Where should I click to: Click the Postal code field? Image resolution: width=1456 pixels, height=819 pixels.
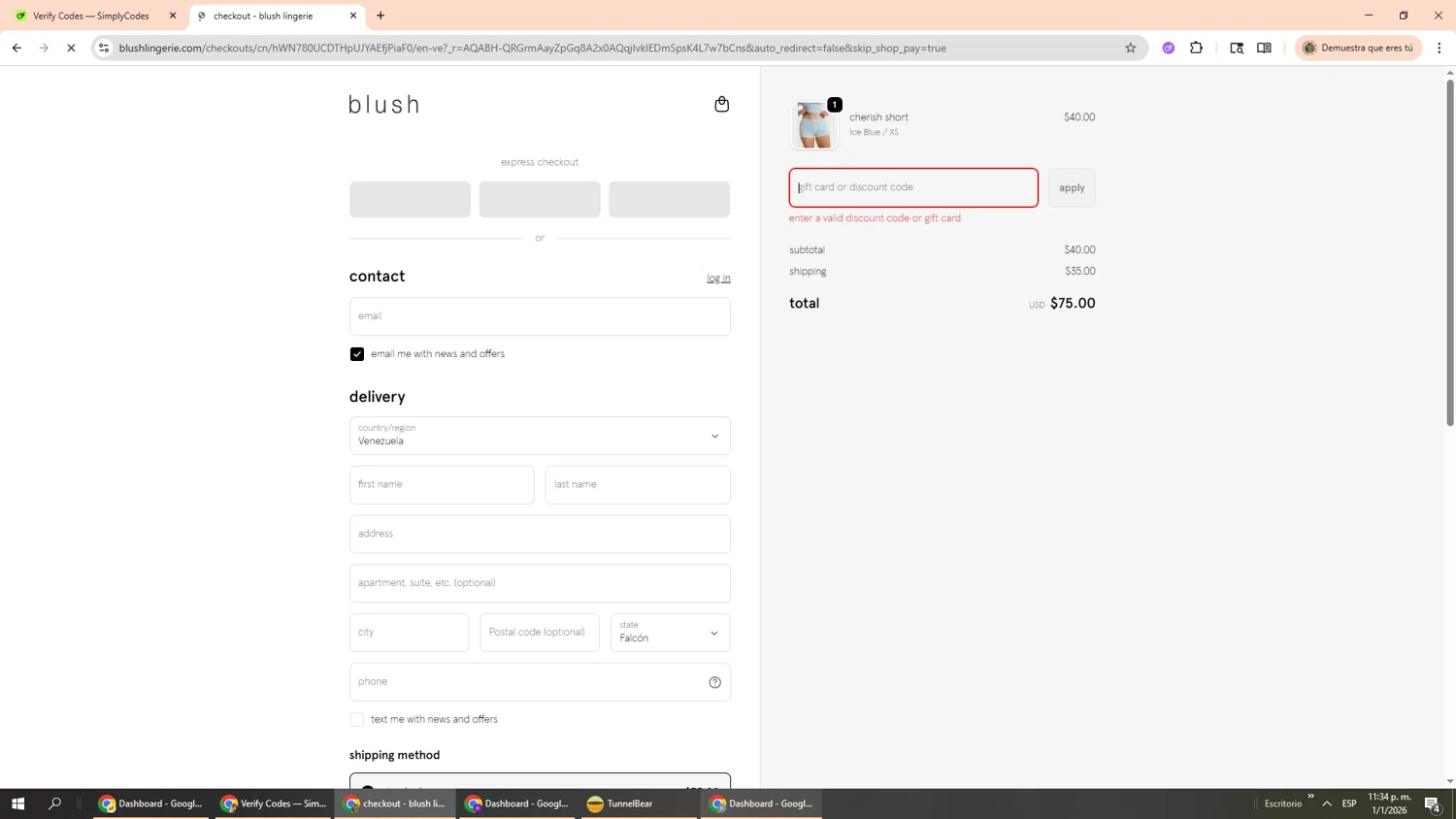pyautogui.click(x=540, y=633)
